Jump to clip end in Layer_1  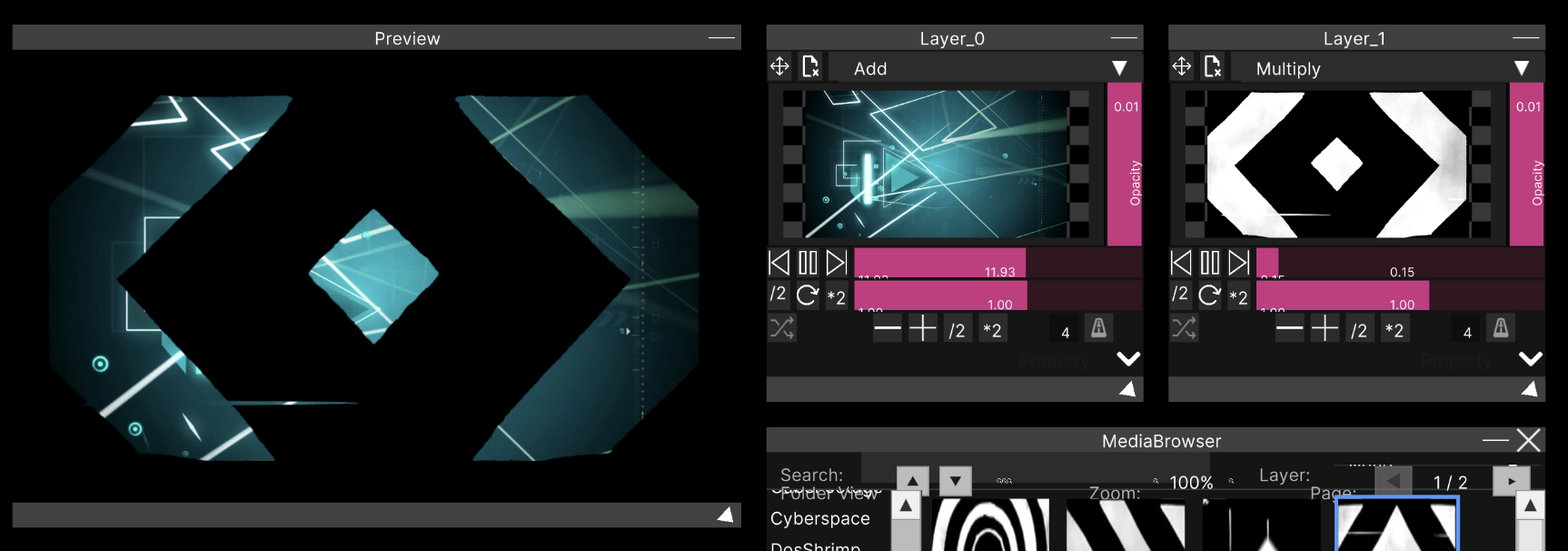coord(1239,263)
